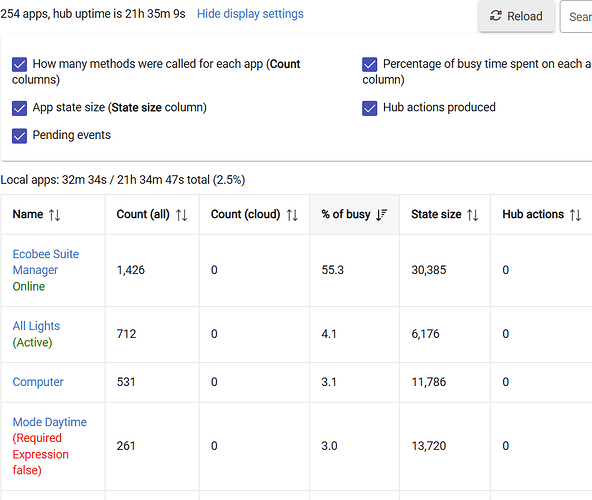The height and width of the screenshot is (500, 592).
Task: Uncheck the method Count columns checkbox
Action: [19, 64]
